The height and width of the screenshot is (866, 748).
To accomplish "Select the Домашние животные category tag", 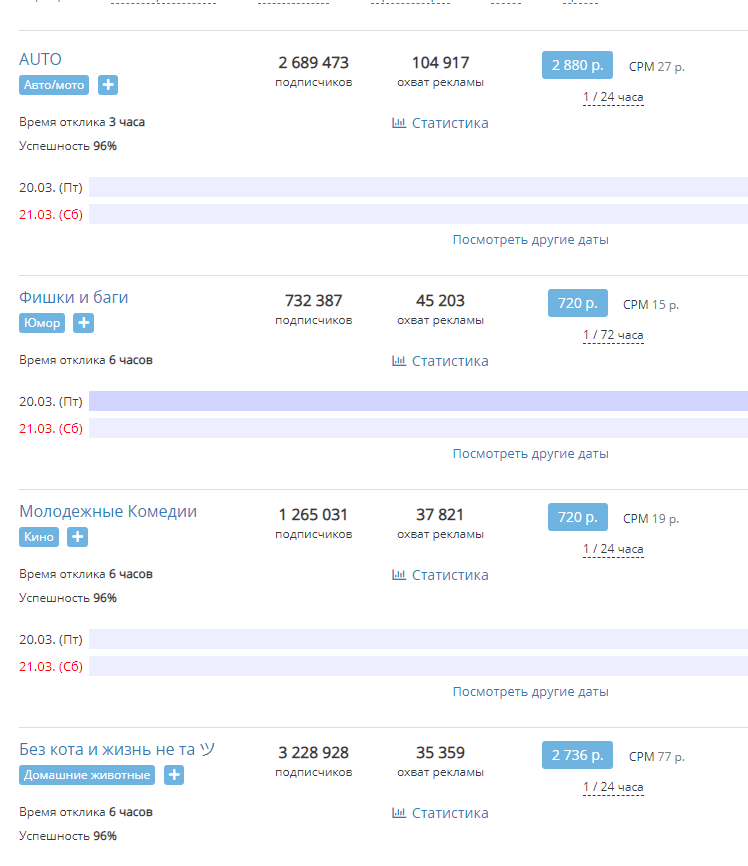I will (x=88, y=775).
